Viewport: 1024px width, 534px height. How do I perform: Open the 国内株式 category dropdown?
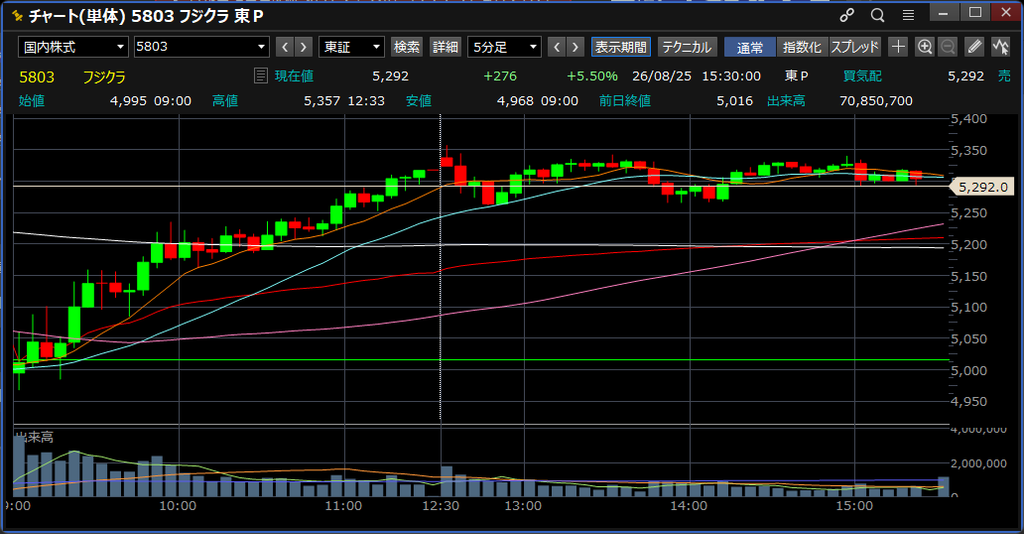click(73, 47)
